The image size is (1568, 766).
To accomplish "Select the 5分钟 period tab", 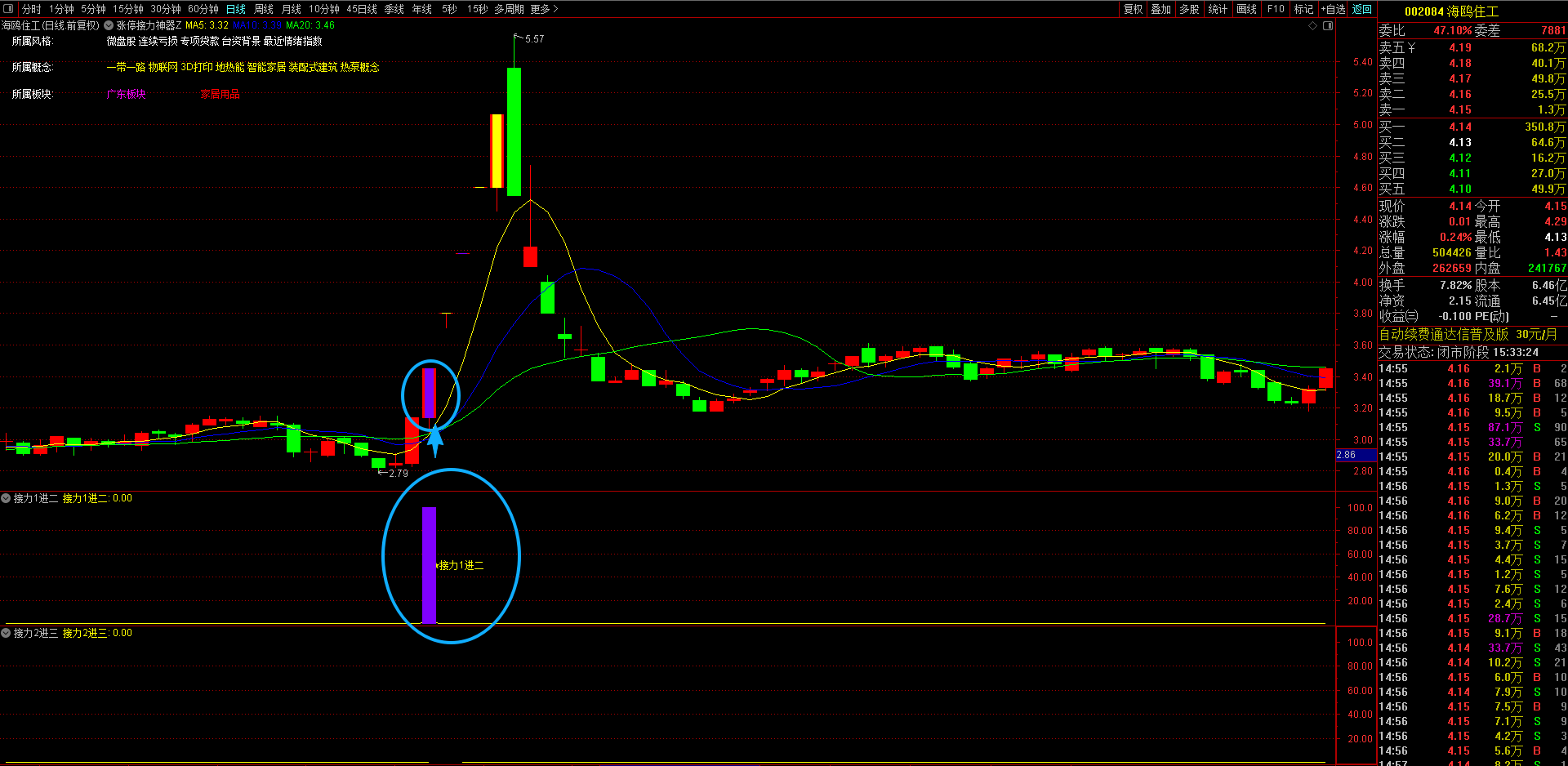I will click(x=93, y=9).
